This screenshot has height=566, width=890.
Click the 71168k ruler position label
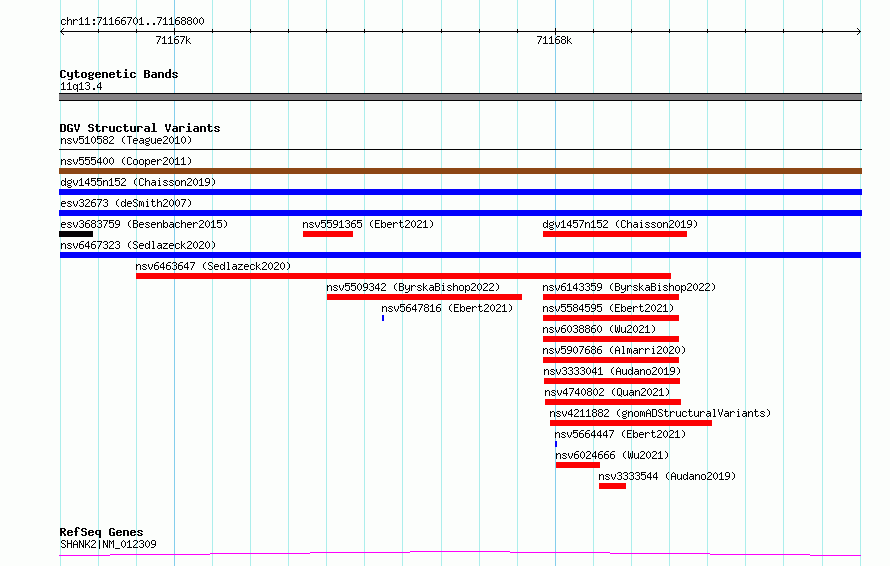click(x=554, y=40)
